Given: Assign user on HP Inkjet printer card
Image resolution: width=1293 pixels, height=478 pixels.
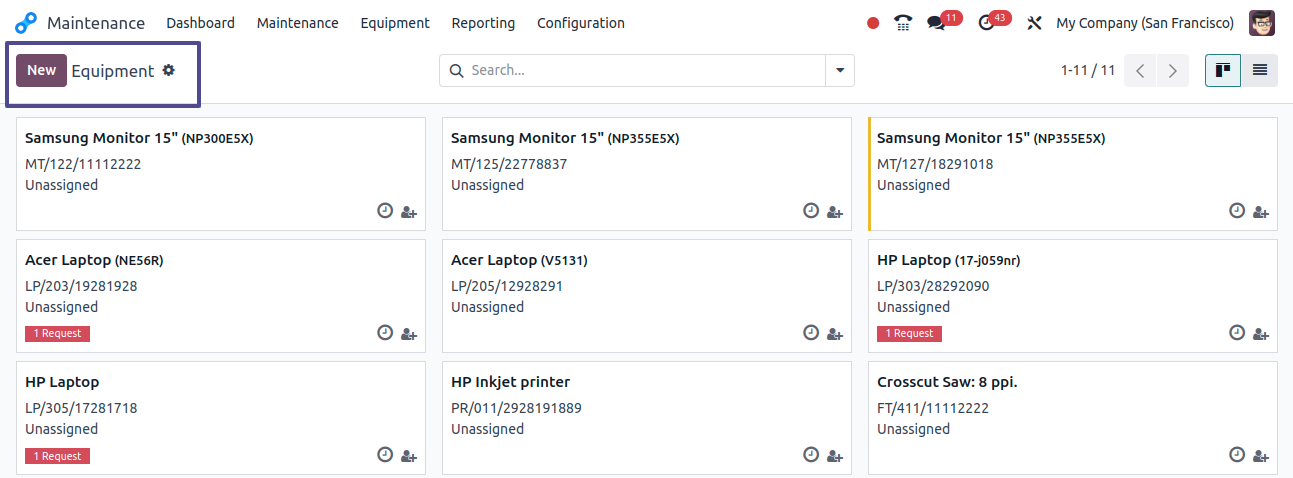Looking at the screenshot, I should (834, 456).
